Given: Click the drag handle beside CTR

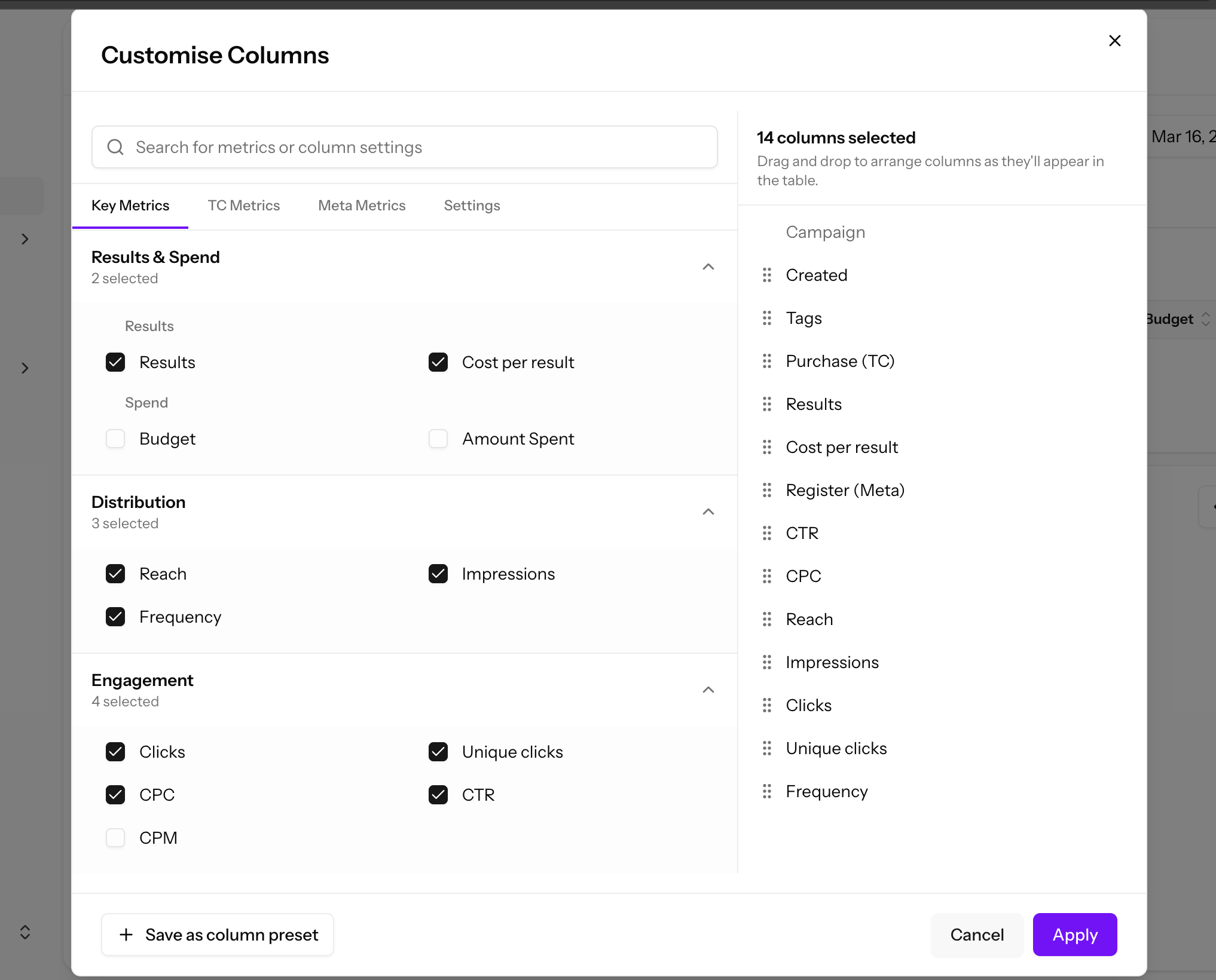Looking at the screenshot, I should [x=767, y=533].
